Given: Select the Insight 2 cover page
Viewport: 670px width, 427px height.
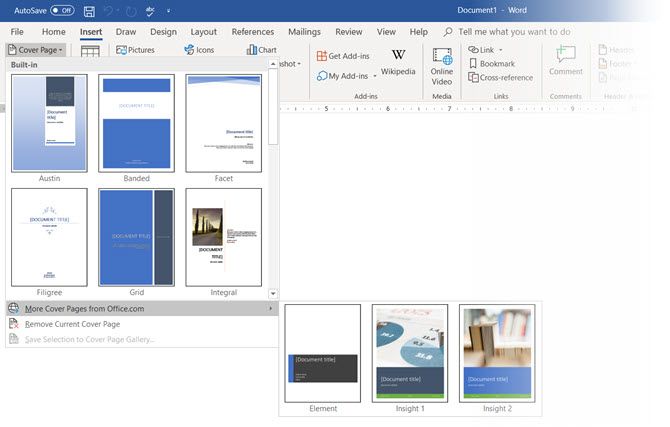Looking at the screenshot, I should [x=497, y=353].
